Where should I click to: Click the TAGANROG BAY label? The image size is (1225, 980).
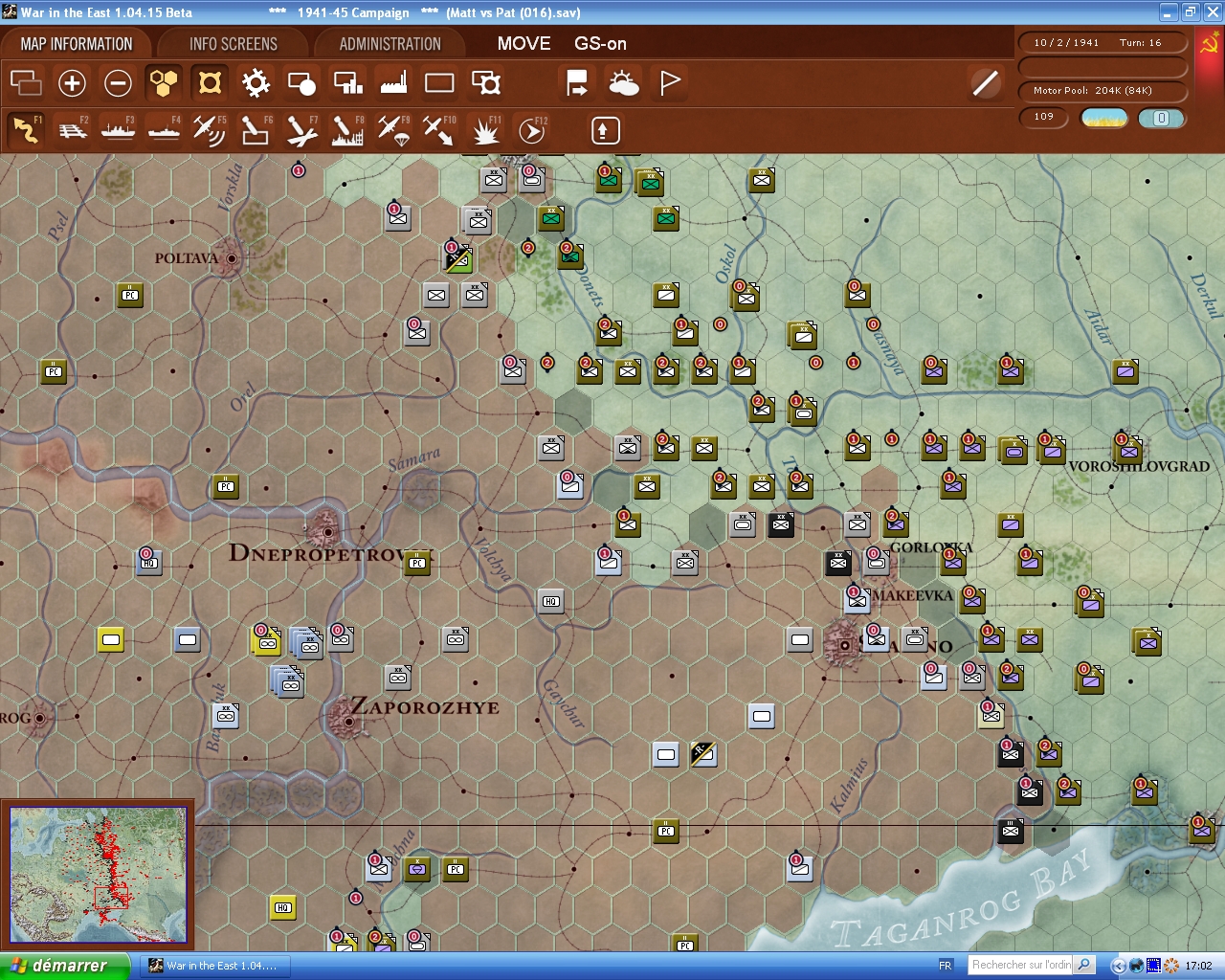962,898
